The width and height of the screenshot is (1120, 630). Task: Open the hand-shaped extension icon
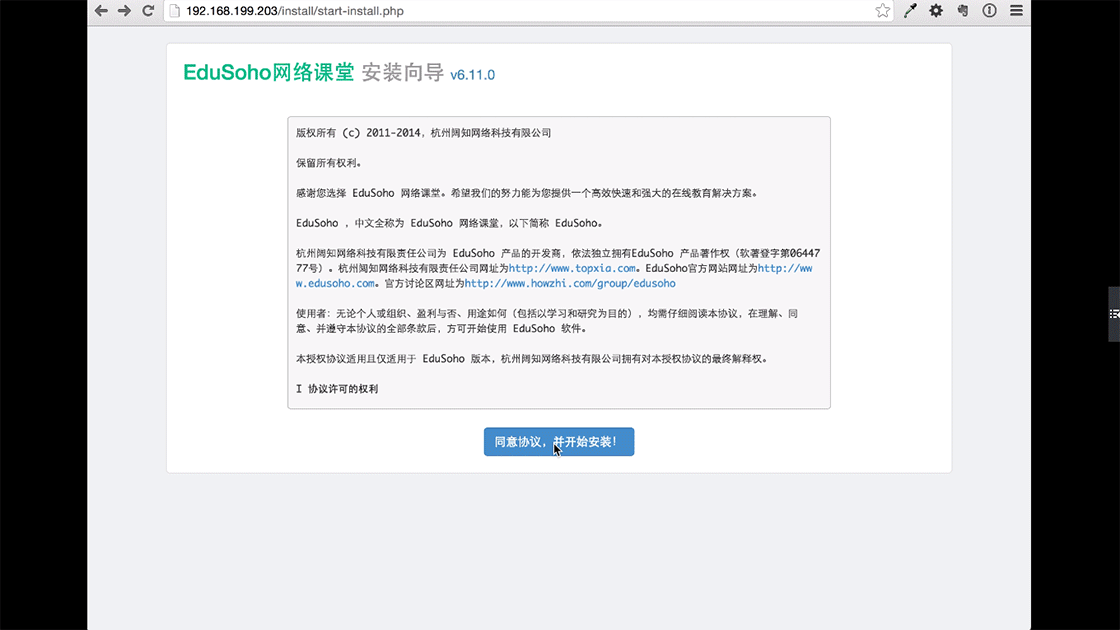point(963,11)
